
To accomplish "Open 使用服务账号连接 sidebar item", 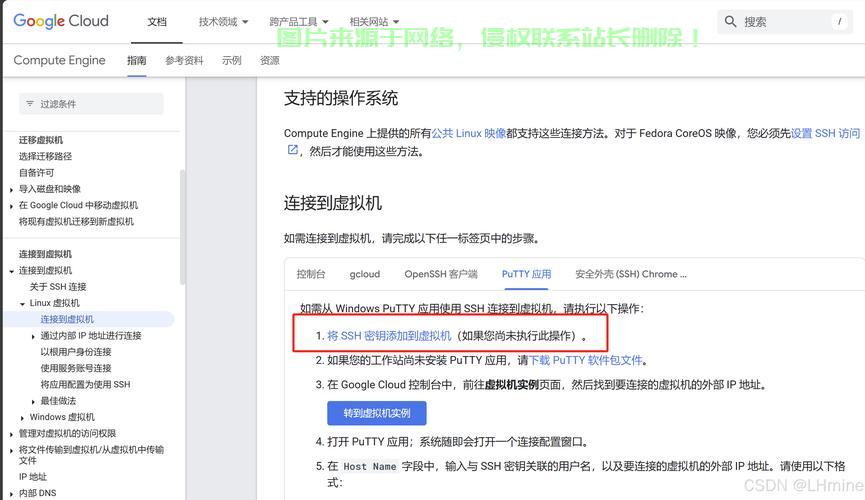I will click(76, 368).
